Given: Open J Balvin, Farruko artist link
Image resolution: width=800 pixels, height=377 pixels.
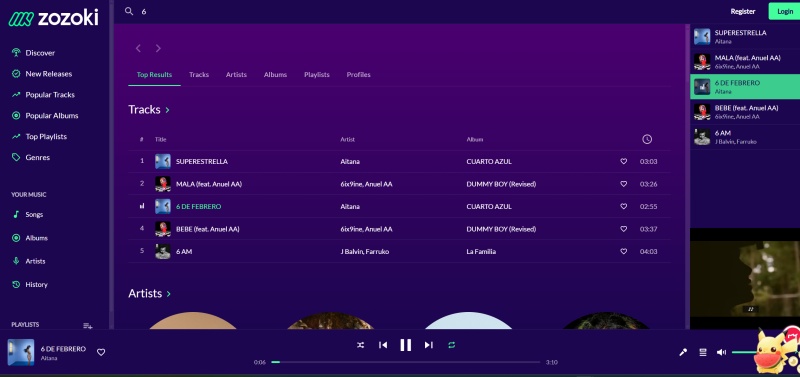Looking at the screenshot, I should pos(365,251).
